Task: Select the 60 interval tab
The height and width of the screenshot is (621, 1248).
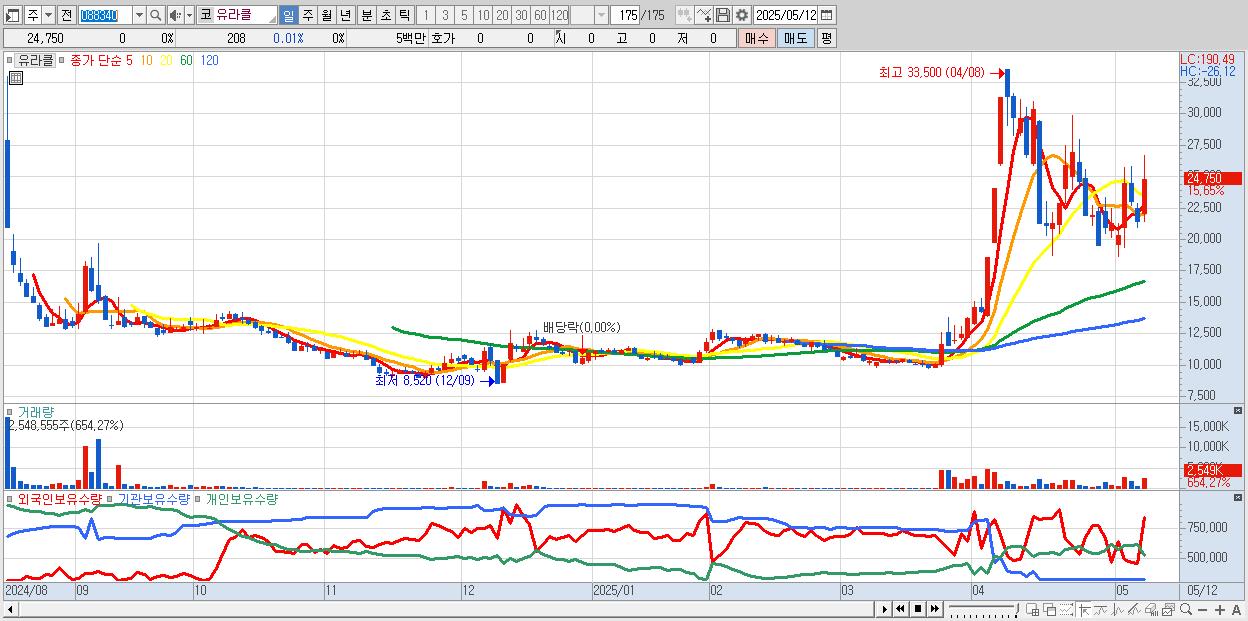Action: pos(540,15)
